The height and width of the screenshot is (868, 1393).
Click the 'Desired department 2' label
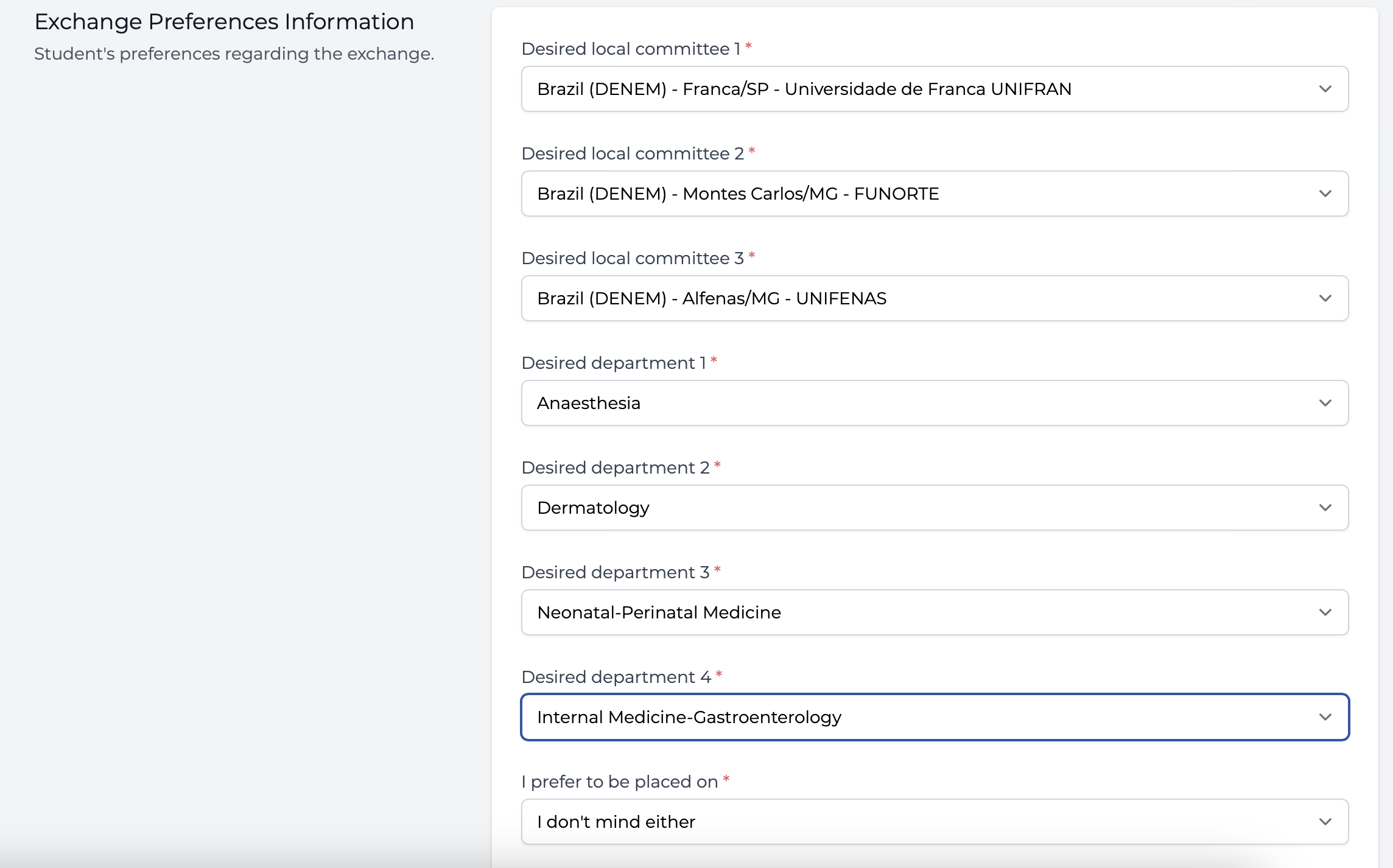click(616, 467)
